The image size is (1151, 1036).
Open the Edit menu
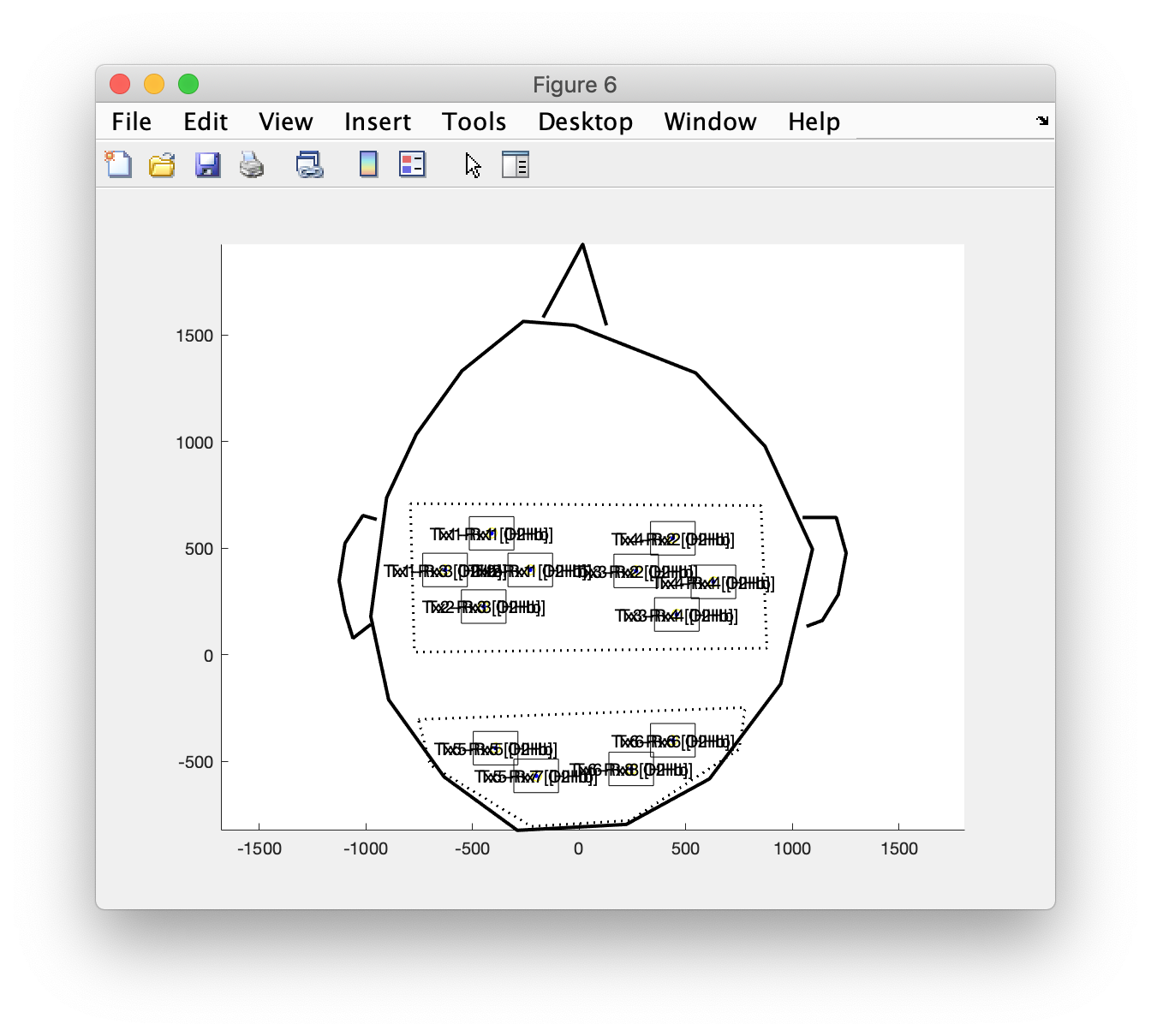[206, 122]
